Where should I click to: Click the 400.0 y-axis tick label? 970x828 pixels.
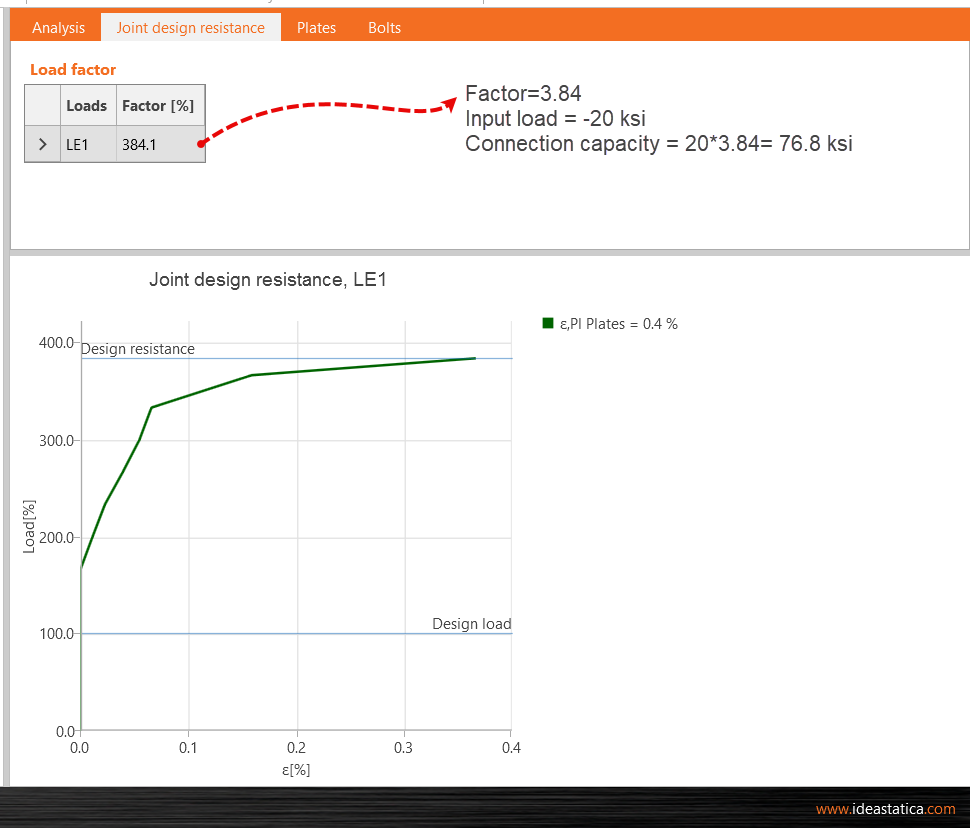coord(56,343)
